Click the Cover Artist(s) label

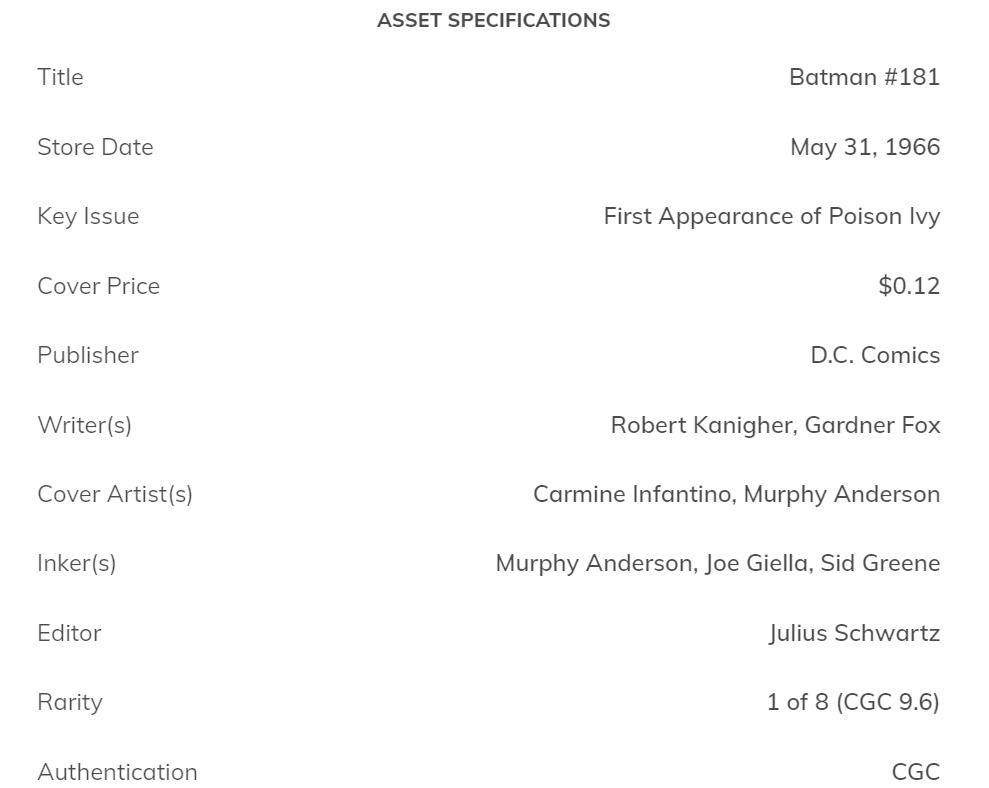click(115, 494)
